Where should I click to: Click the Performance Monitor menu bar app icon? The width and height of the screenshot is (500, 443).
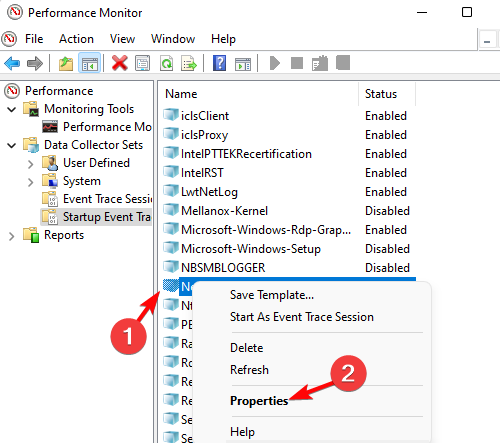(x=9, y=39)
